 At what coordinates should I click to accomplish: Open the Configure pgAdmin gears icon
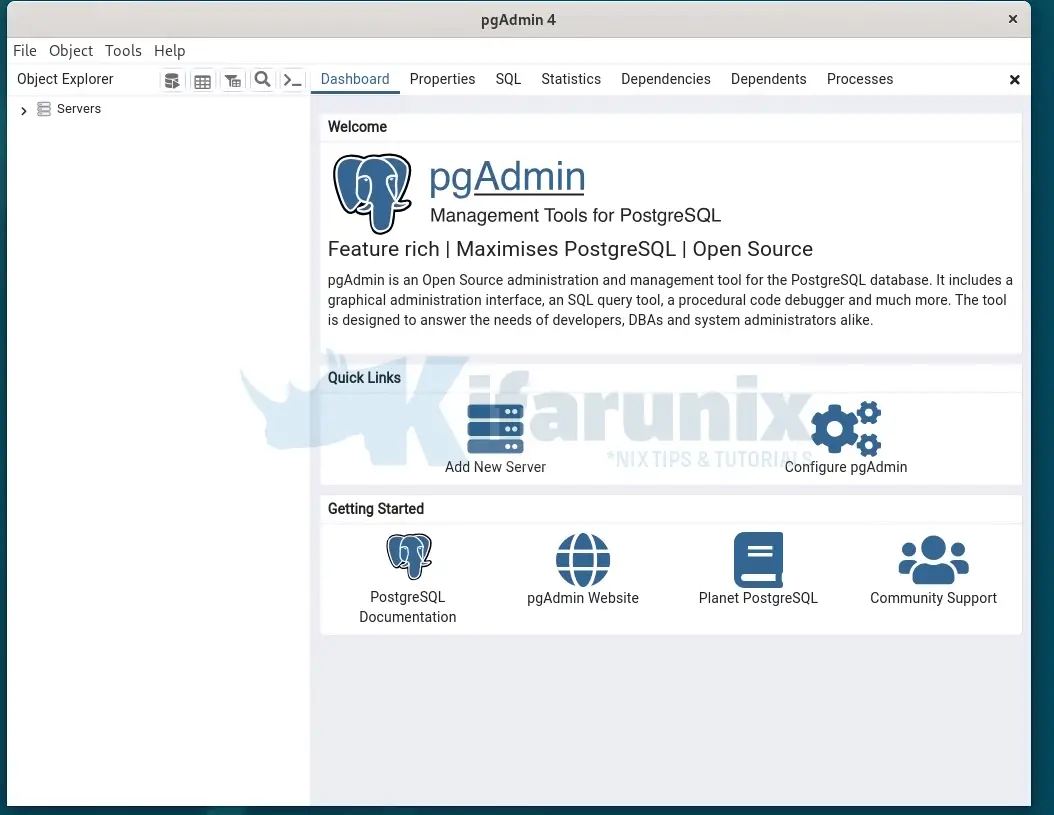(x=846, y=428)
